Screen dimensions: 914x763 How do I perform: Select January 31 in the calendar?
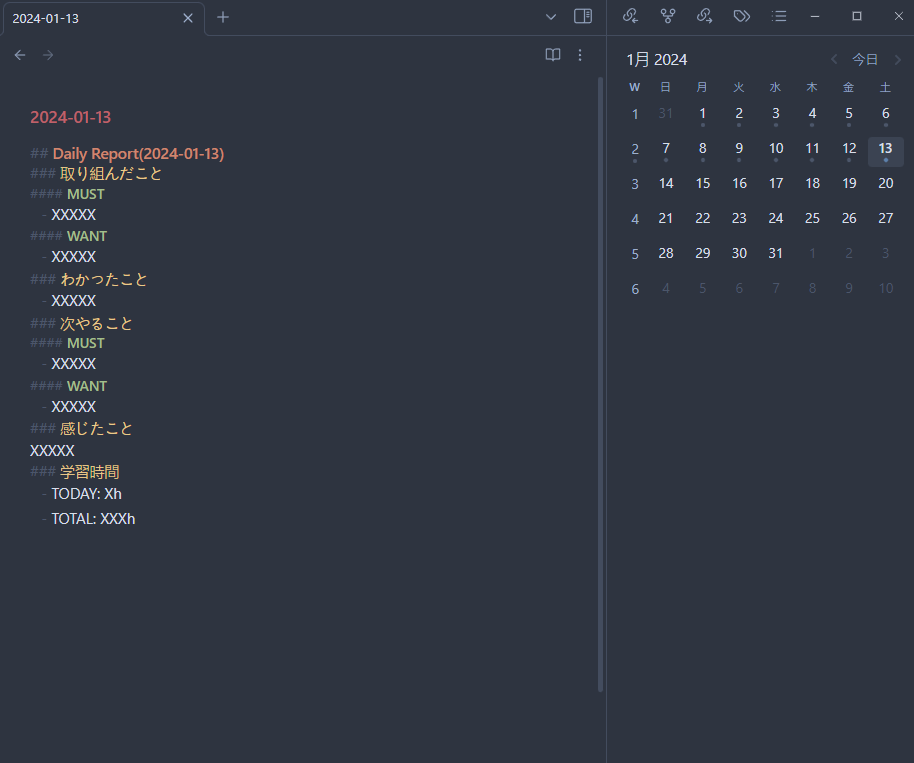point(775,254)
